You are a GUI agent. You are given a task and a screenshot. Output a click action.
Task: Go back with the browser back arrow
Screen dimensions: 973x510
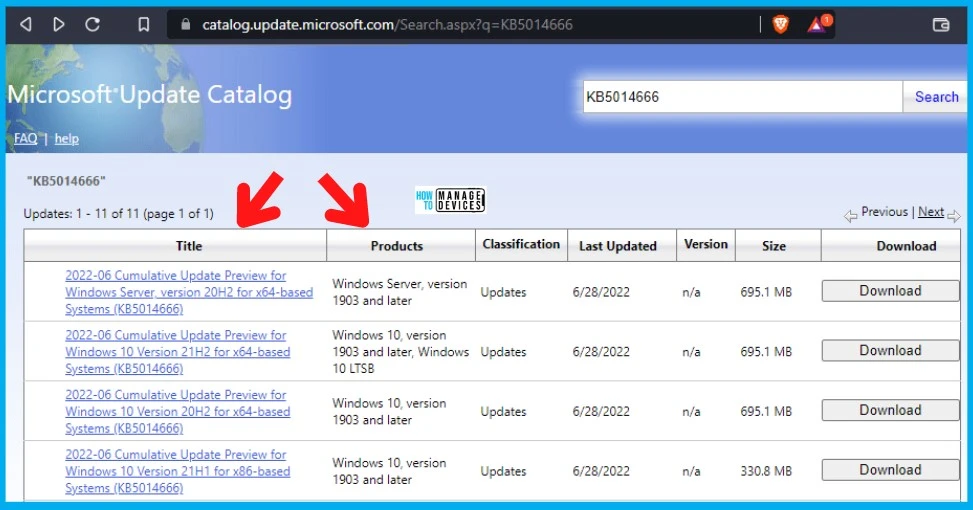(x=25, y=24)
